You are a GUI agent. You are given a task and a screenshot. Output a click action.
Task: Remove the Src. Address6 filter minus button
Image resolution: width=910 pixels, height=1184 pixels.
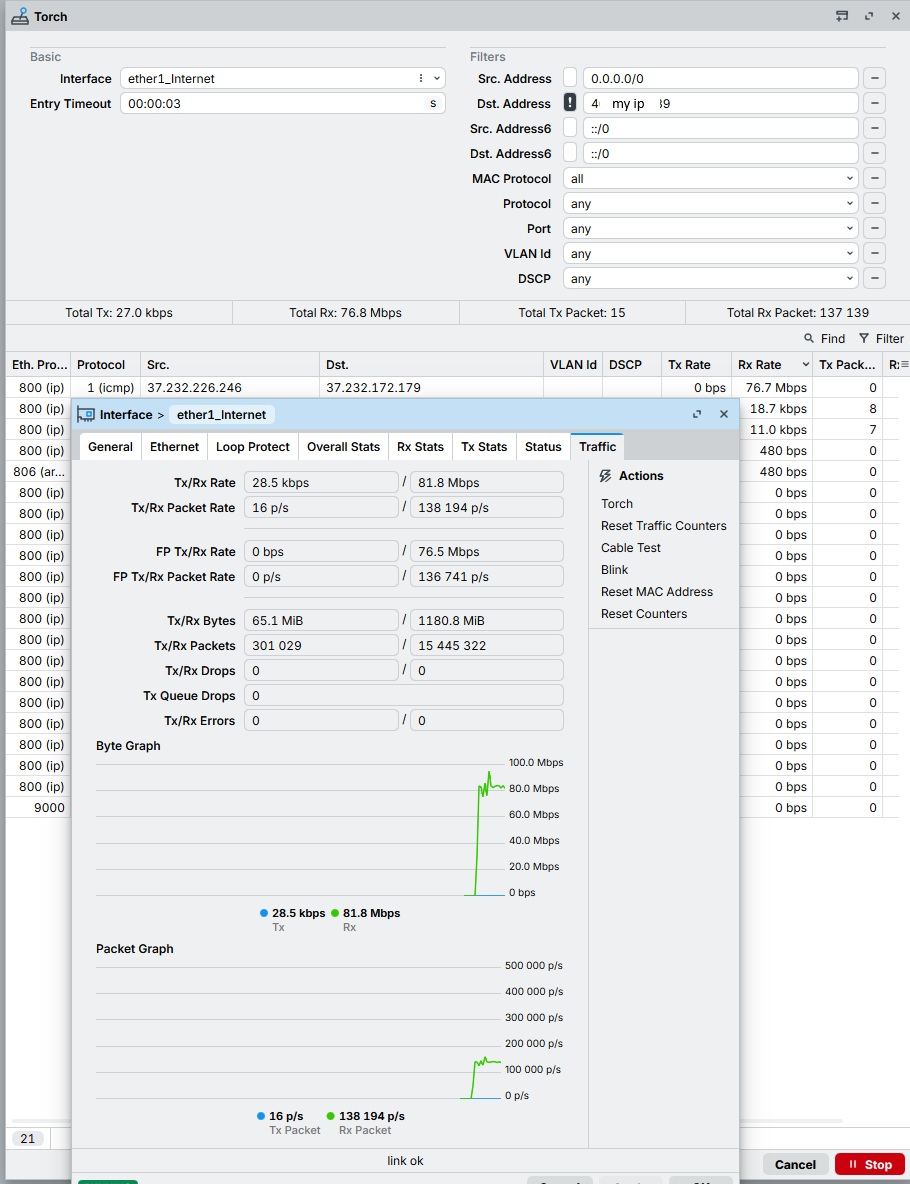pos(875,128)
